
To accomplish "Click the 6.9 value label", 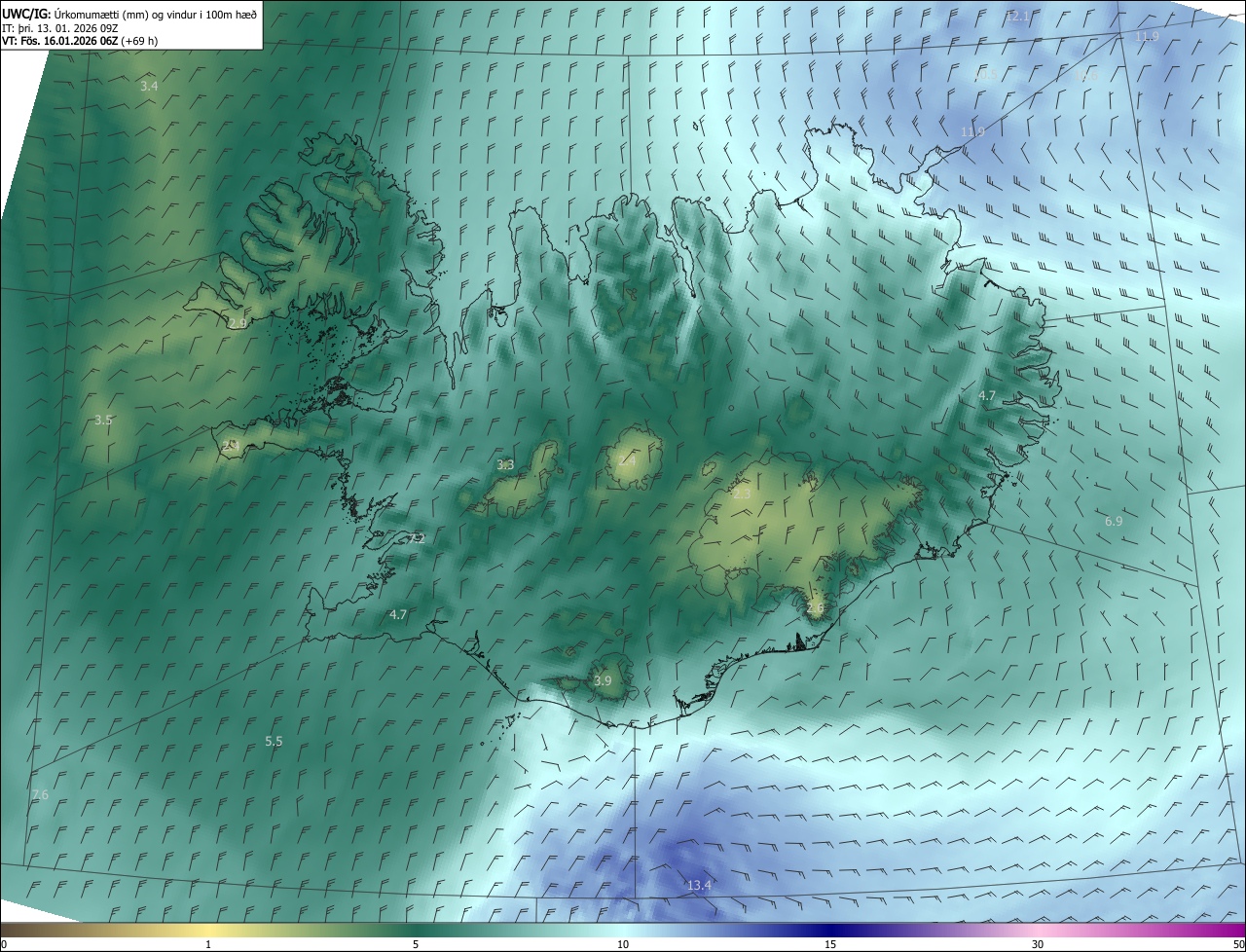I will click(1114, 522).
